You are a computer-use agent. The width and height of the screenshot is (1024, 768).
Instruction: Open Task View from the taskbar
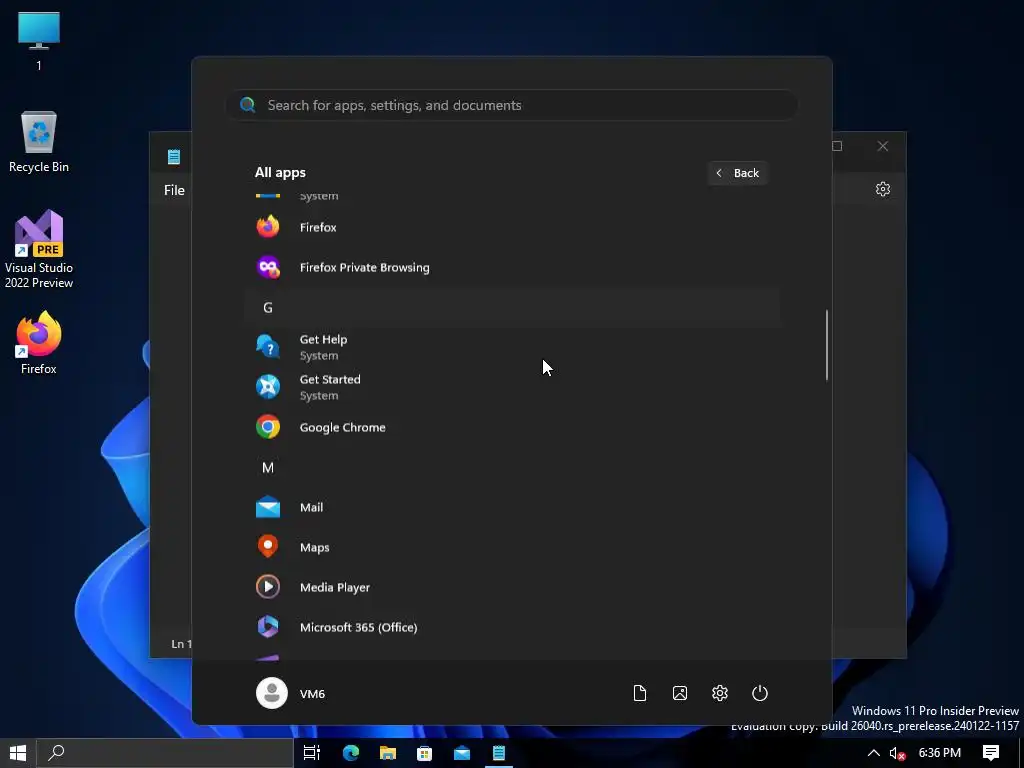click(312, 753)
